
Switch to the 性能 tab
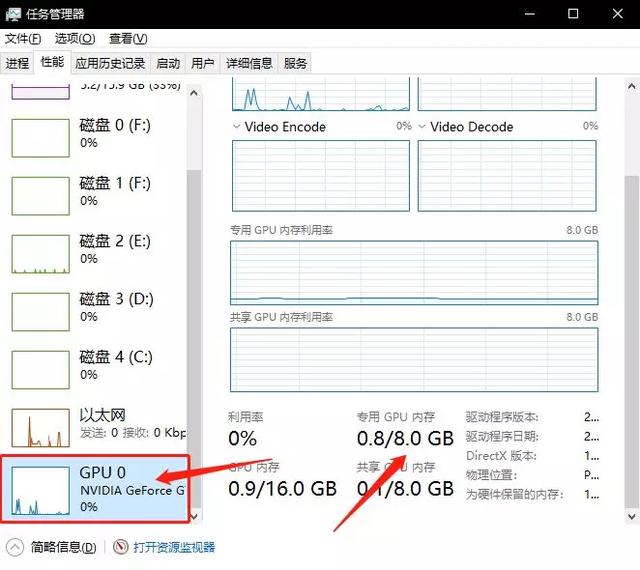click(x=52, y=62)
